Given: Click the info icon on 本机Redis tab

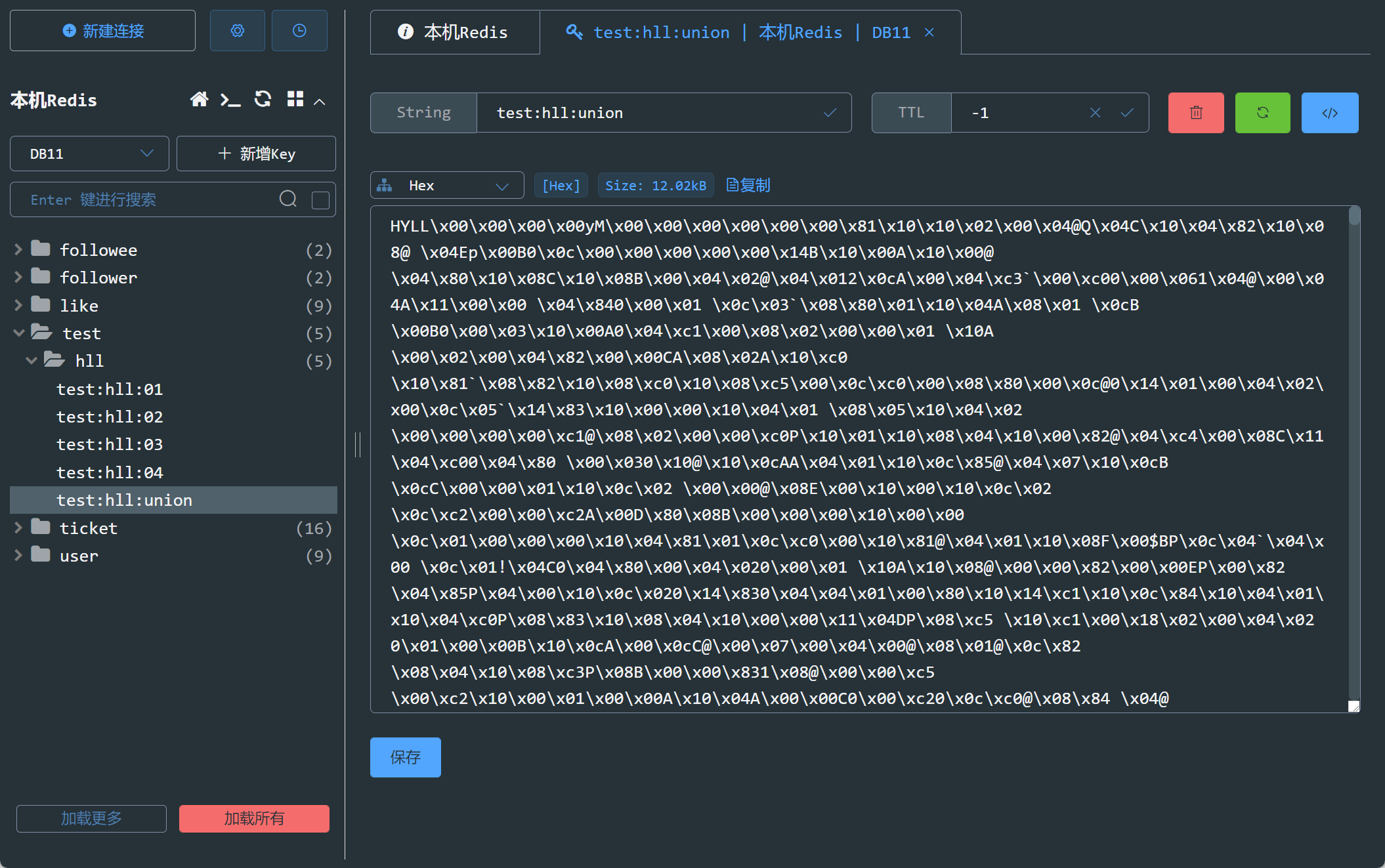Looking at the screenshot, I should (406, 31).
